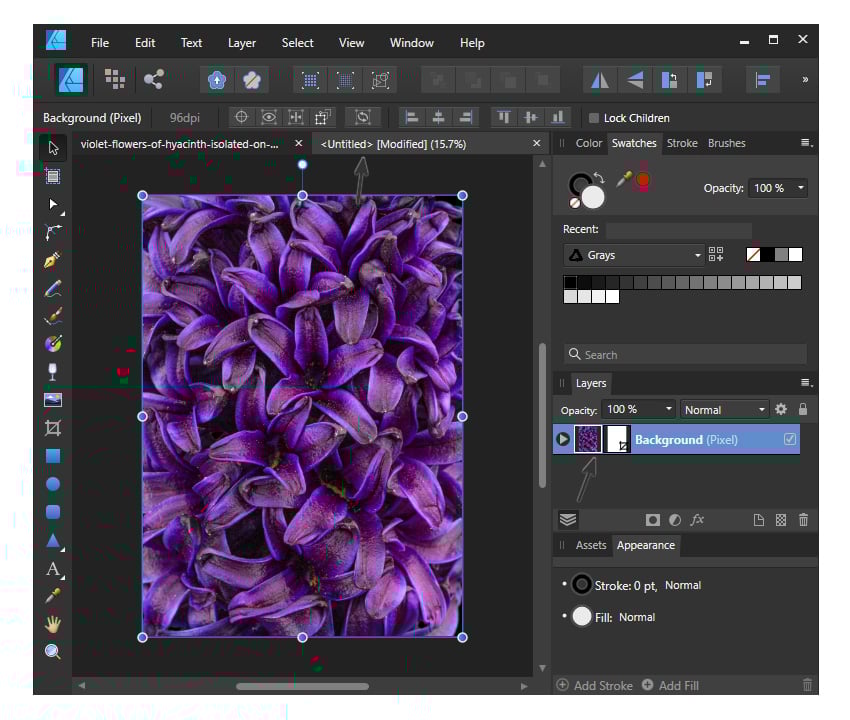Image resolution: width=850 pixels, height=720 pixels.
Task: Click the Background layer thumbnail
Action: (x=589, y=439)
